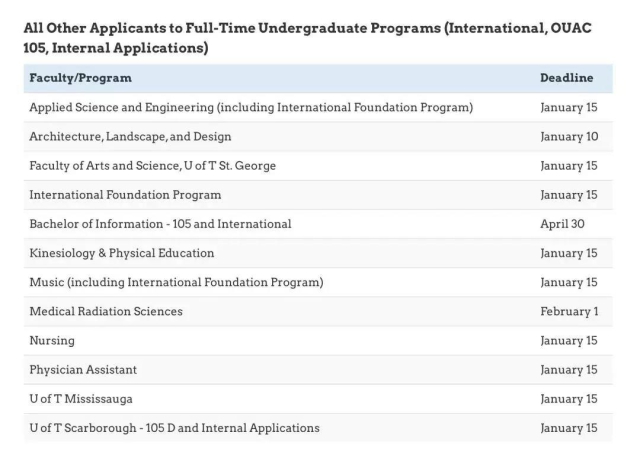The image size is (640, 455).
Task: Click the 'International Foundation Program' row text
Action: [x=125, y=195]
